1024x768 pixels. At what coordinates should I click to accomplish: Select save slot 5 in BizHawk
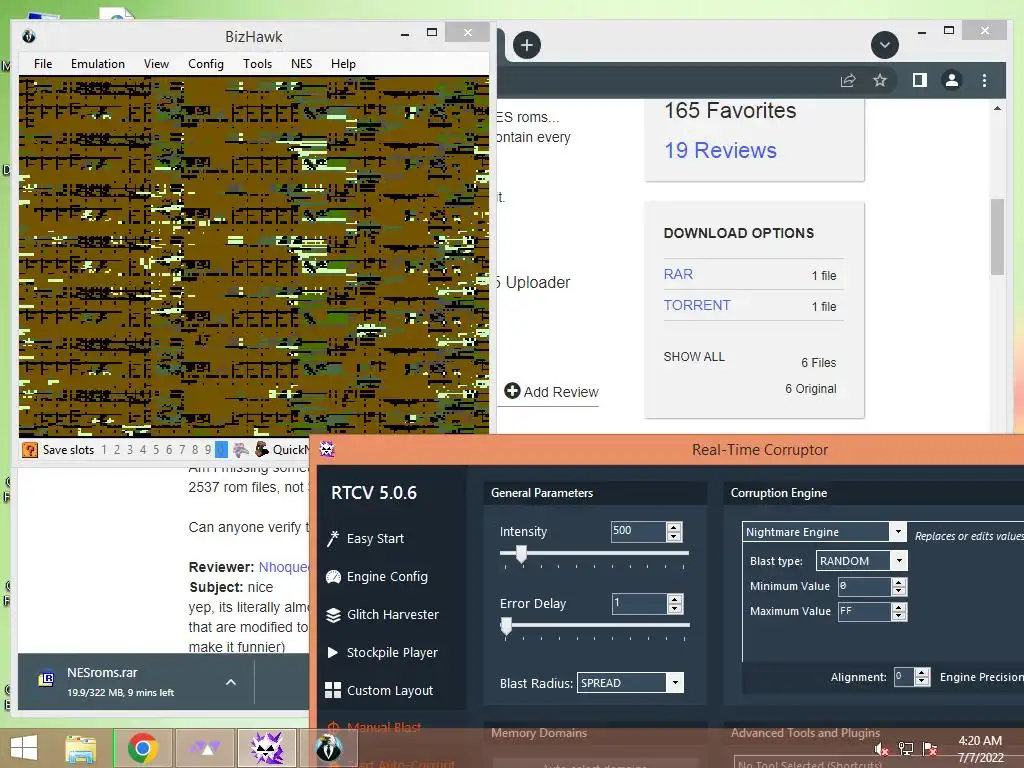tap(156, 449)
